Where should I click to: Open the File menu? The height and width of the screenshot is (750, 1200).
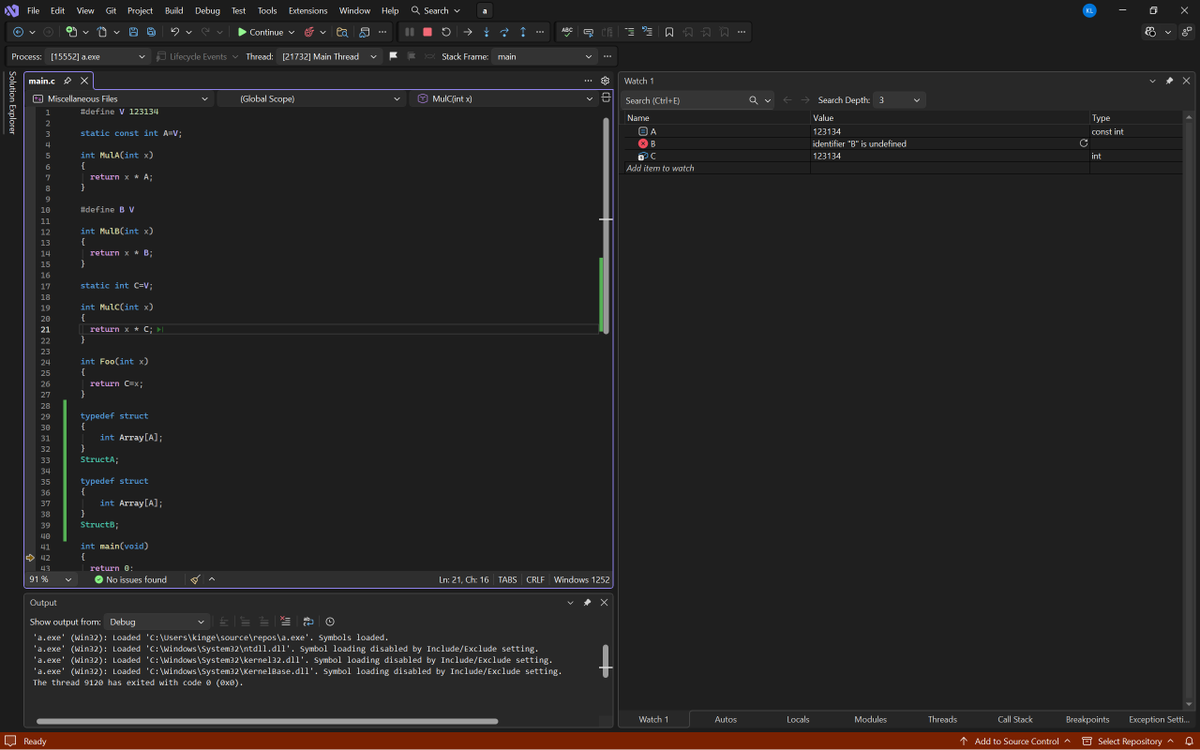33,10
